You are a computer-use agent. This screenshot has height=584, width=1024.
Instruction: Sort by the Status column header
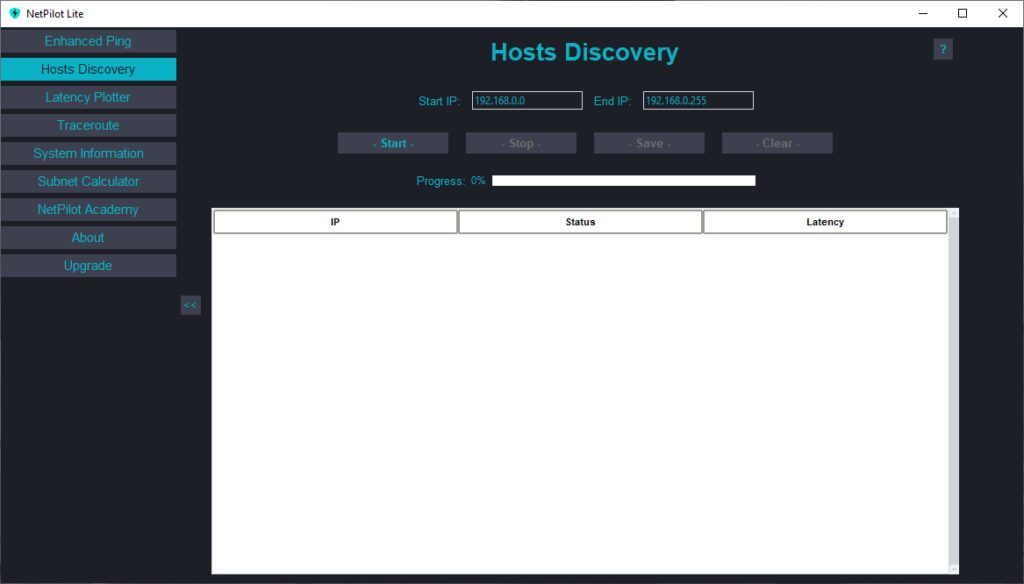(x=580, y=222)
